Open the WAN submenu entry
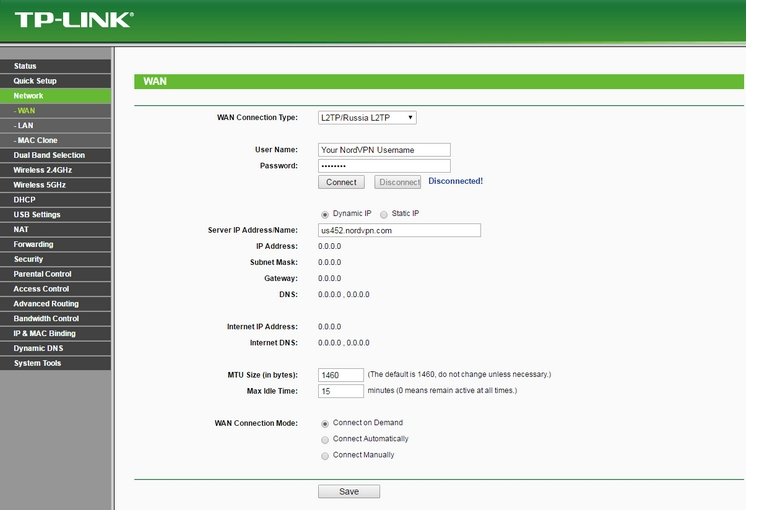The image size is (779, 512). [x=55, y=111]
